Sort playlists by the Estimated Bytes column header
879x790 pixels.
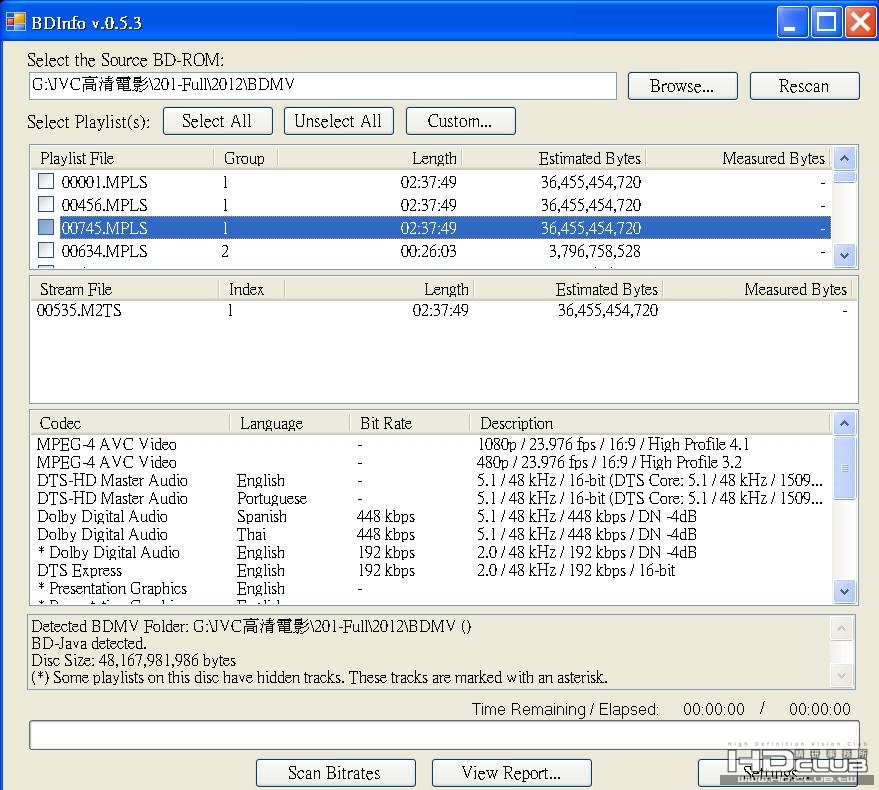click(553, 159)
